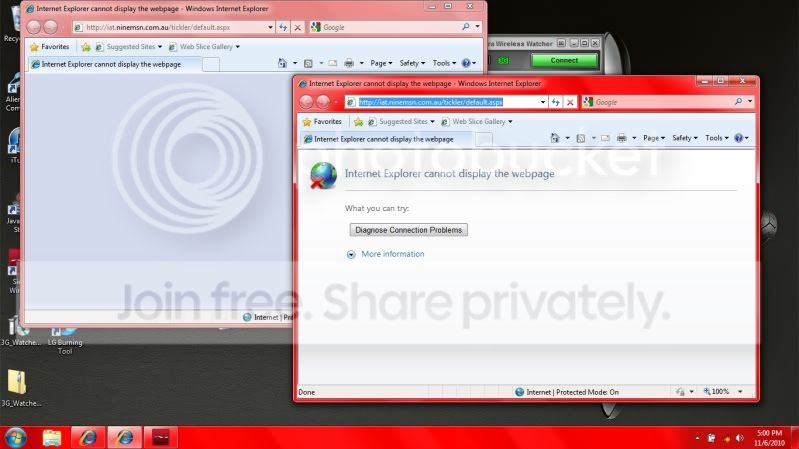
Task: Open new tab button in front window
Action: [x=484, y=139]
